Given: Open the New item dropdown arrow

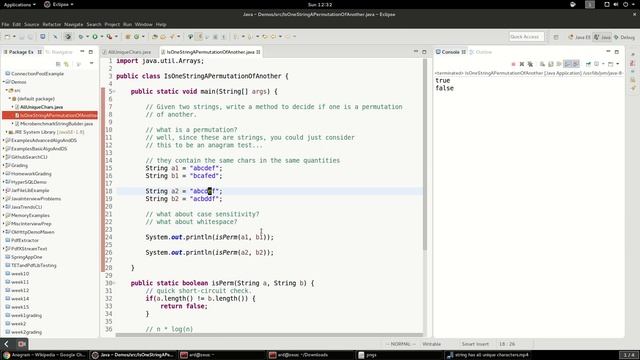Looking at the screenshot, I should (x=14, y=37).
